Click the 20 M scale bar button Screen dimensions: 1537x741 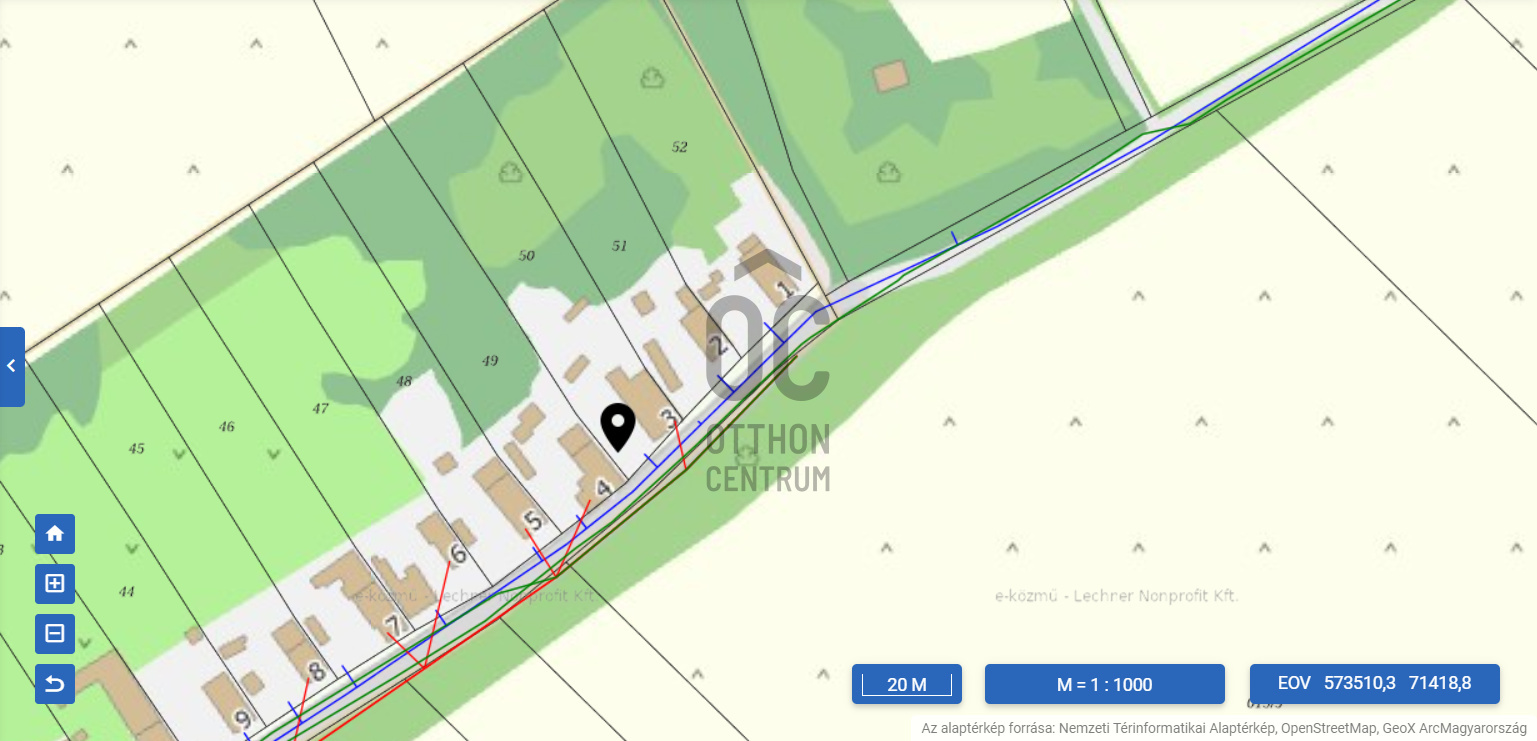pyautogui.click(x=907, y=684)
